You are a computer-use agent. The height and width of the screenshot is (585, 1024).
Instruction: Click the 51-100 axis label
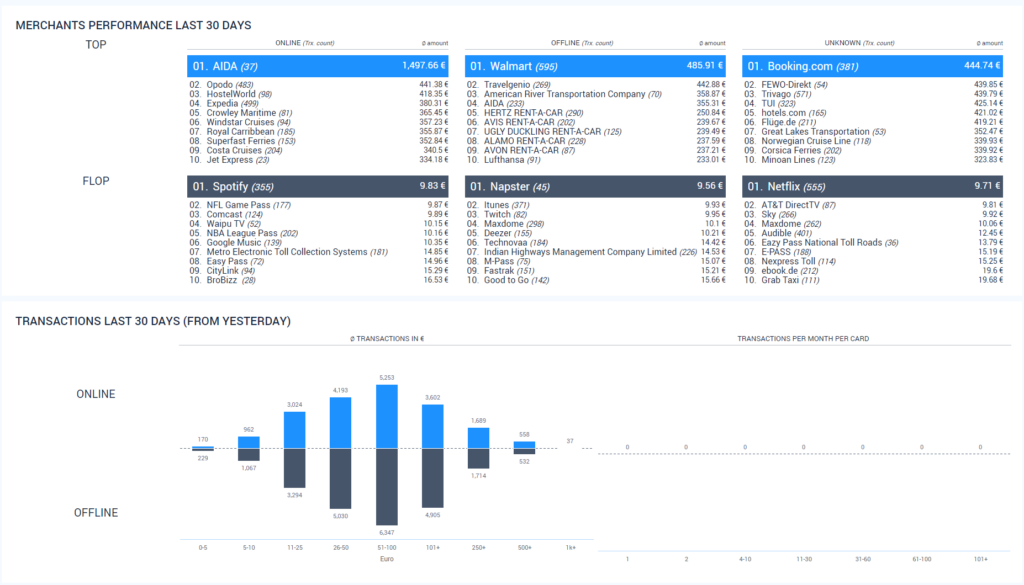(387, 548)
